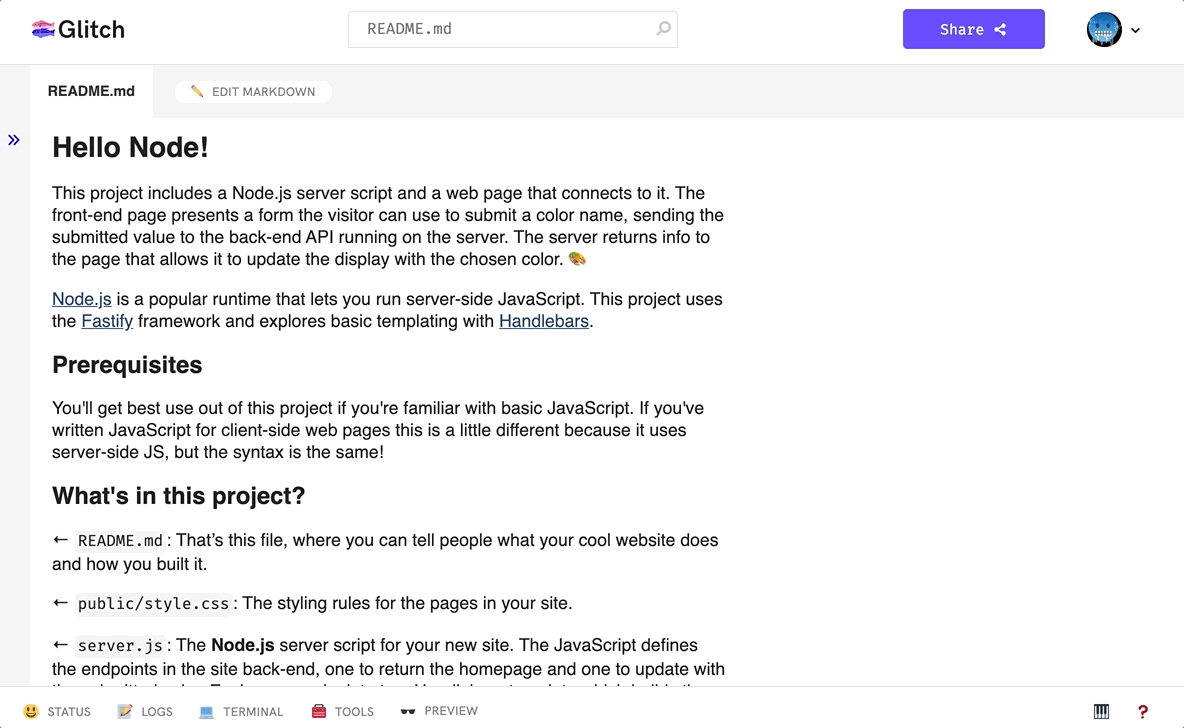Open the Status panel
Viewport: 1184px width, 728px height.
point(57,712)
